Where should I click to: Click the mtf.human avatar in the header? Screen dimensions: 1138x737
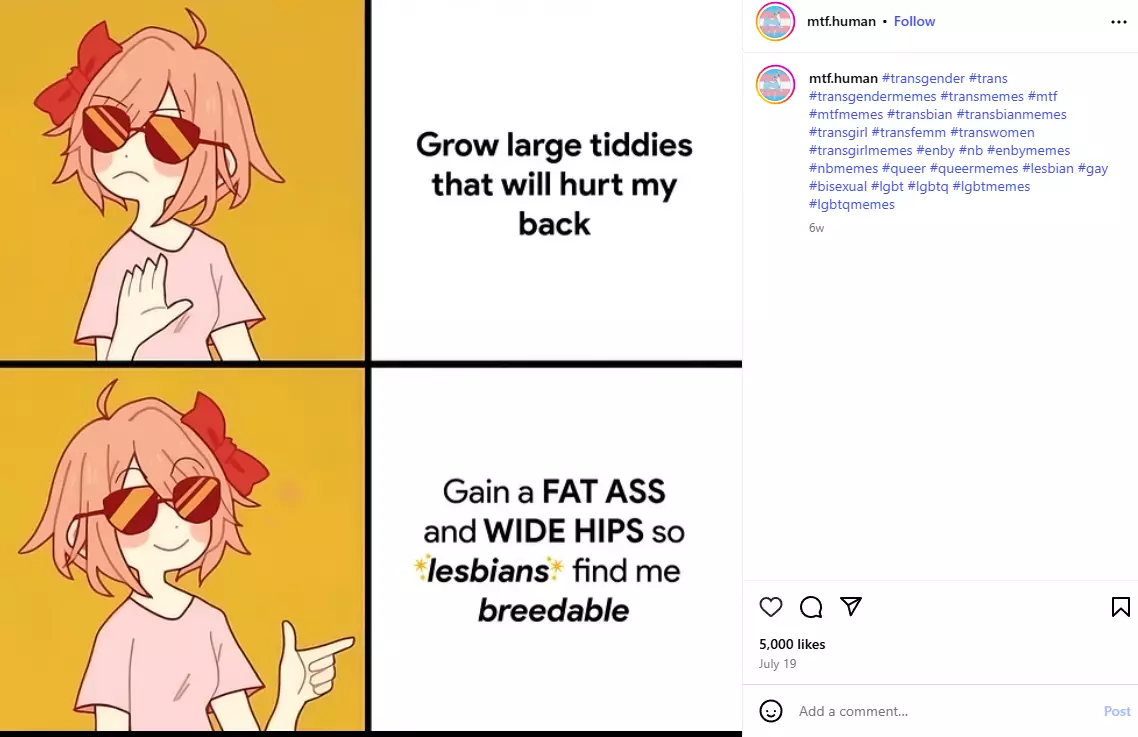[x=775, y=21]
